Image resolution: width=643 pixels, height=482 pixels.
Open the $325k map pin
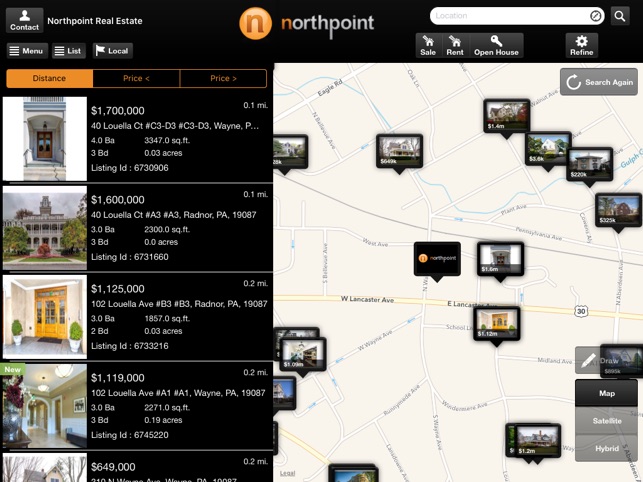[618, 210]
